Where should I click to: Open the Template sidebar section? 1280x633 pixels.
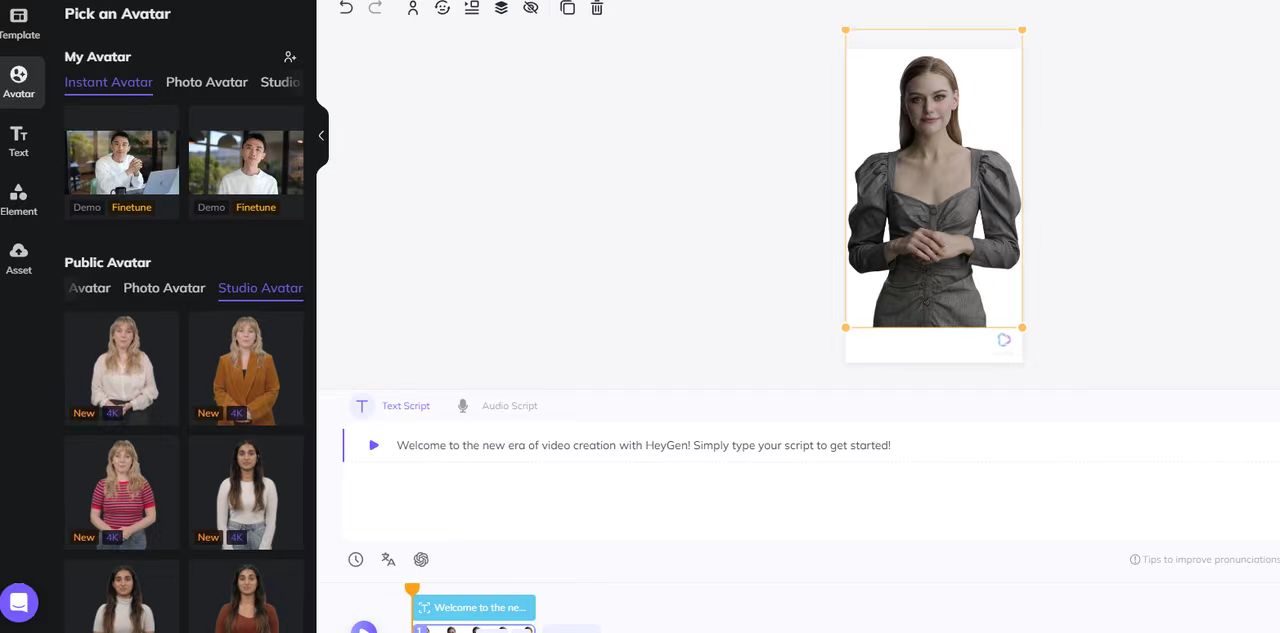coord(19,24)
